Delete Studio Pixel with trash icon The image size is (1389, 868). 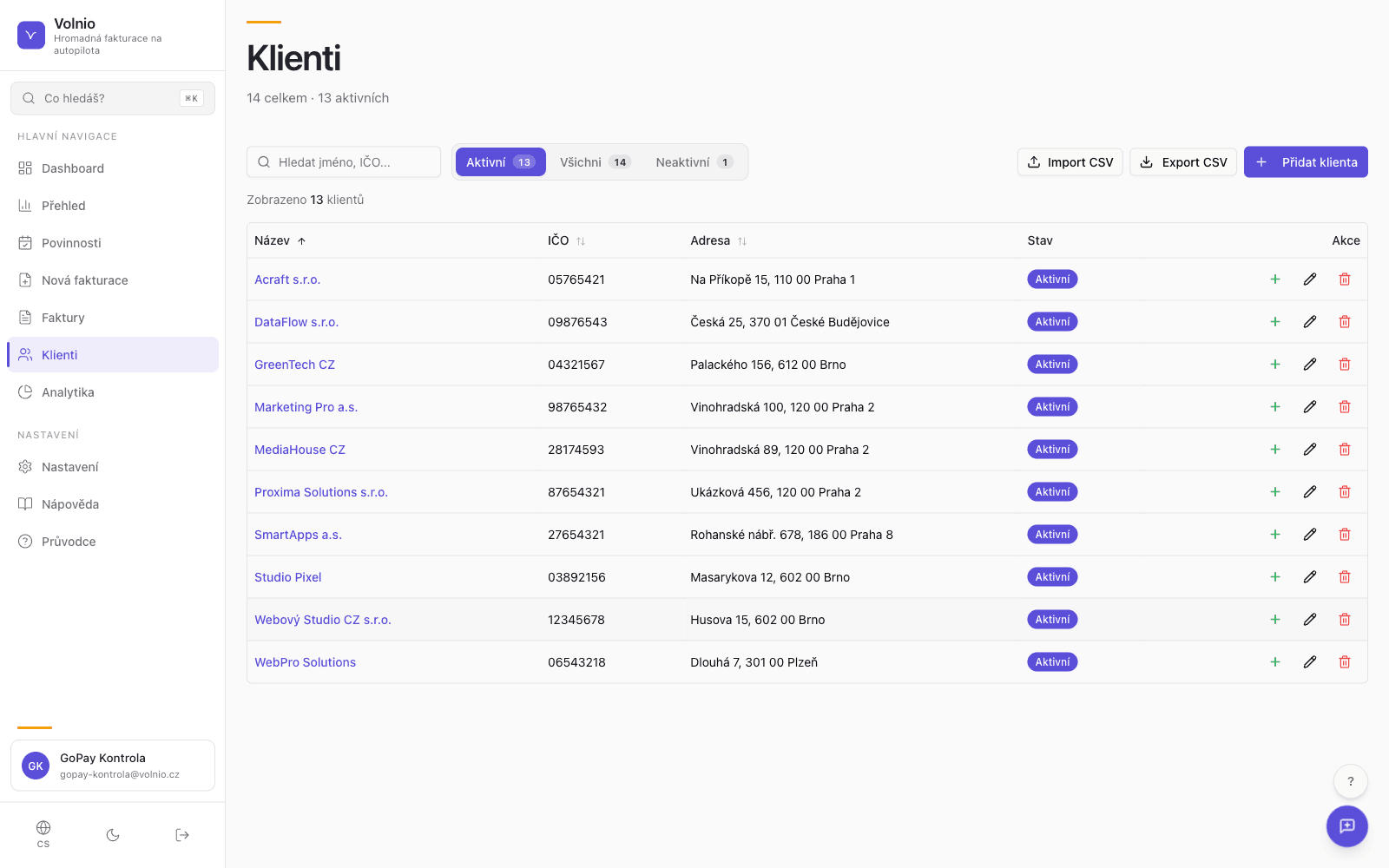[x=1345, y=577]
